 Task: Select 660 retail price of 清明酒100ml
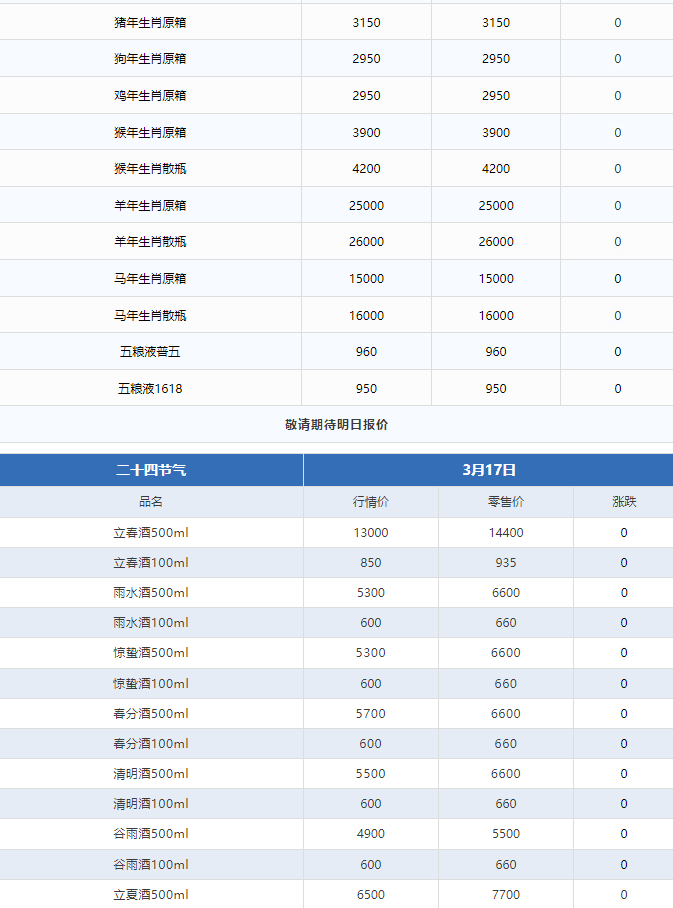pos(506,804)
